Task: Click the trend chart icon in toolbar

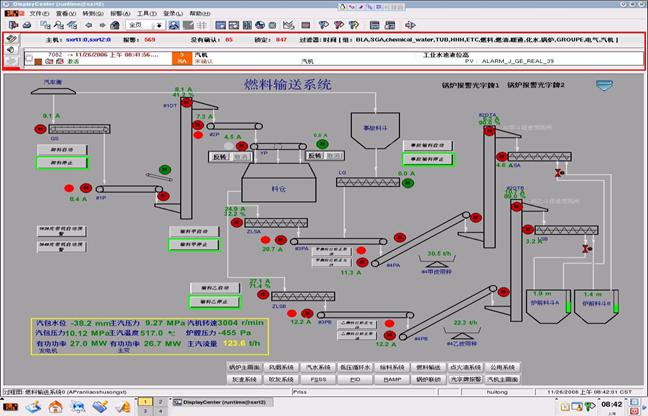Action: (288, 25)
